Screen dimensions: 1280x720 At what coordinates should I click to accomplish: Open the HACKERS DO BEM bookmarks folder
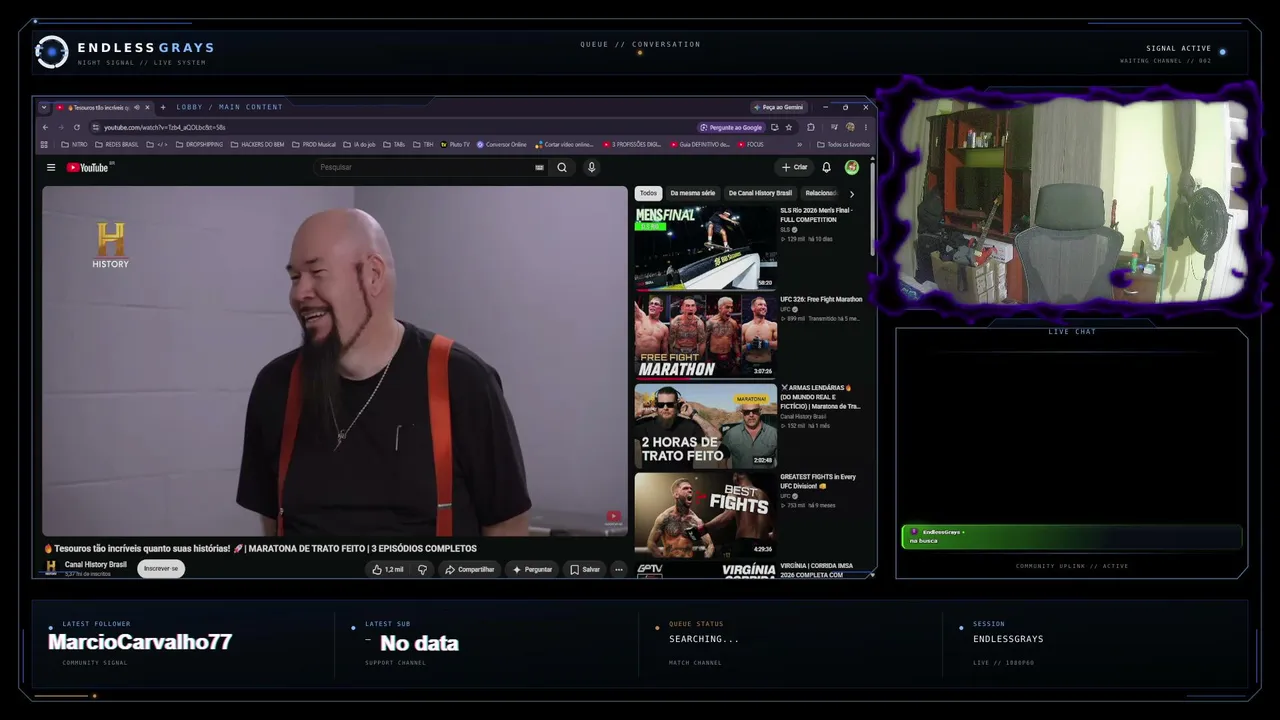point(258,144)
